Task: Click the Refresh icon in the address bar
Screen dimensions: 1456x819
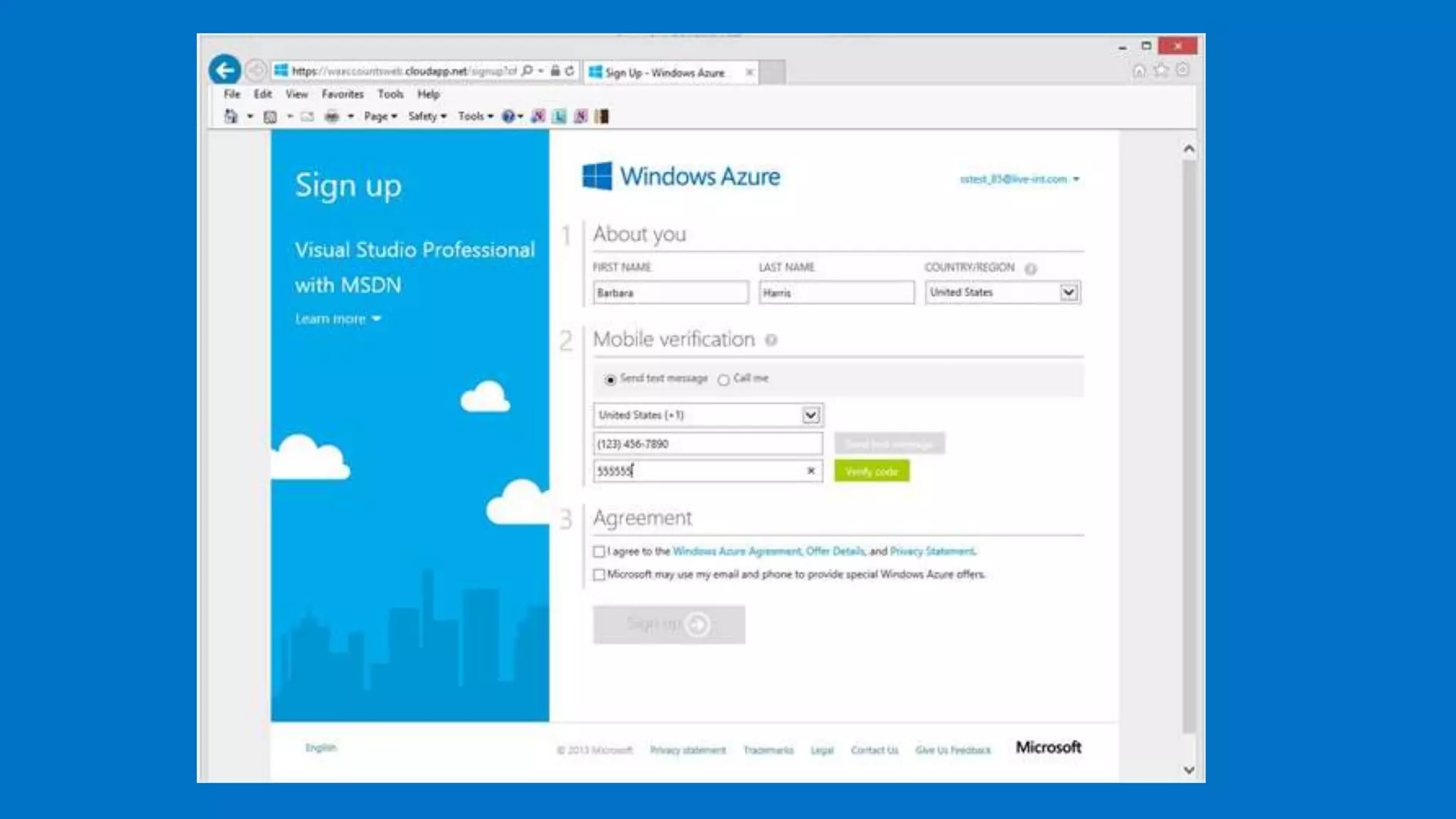Action: 569,71
